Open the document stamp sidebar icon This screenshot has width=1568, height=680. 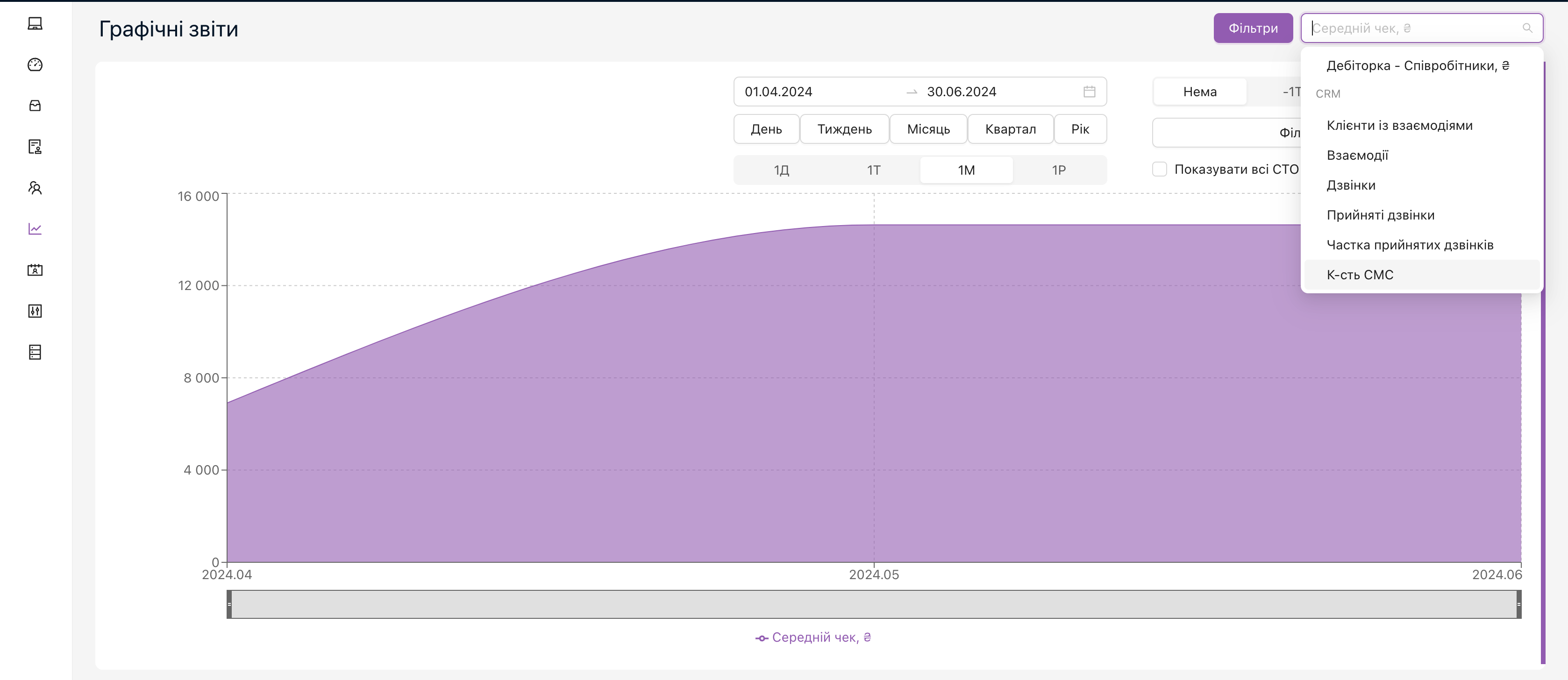(35, 147)
